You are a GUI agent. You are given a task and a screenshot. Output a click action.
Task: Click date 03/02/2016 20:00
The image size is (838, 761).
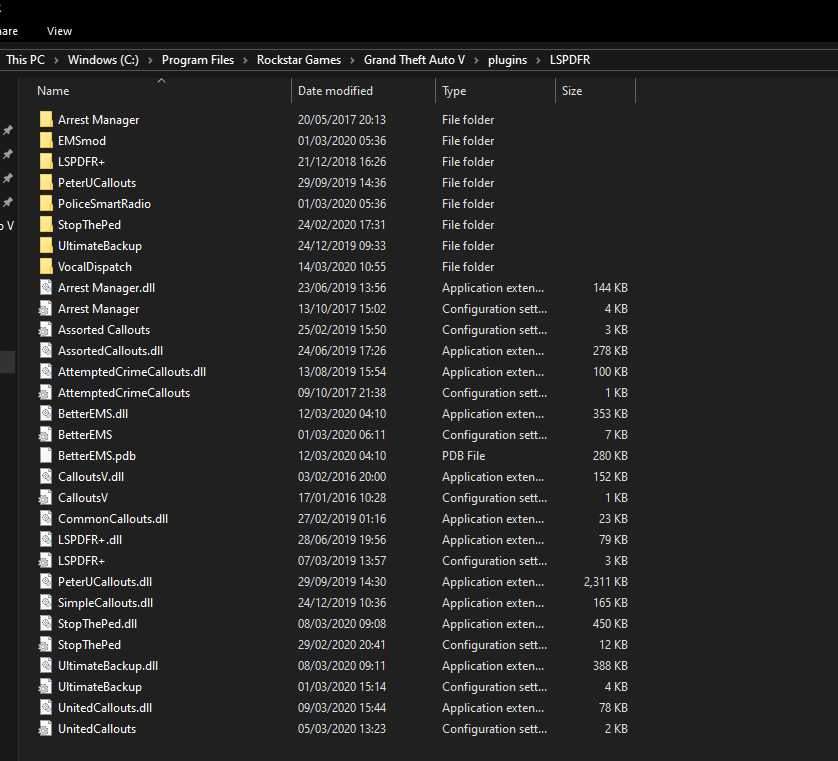tap(342, 477)
